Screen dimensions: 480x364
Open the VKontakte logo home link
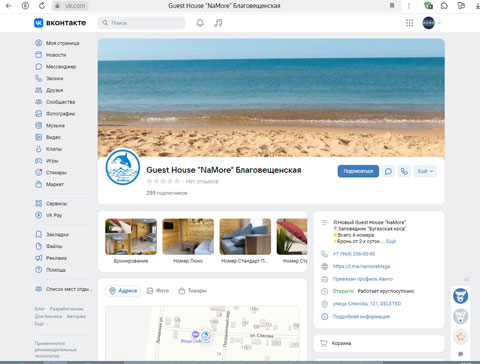click(x=60, y=23)
